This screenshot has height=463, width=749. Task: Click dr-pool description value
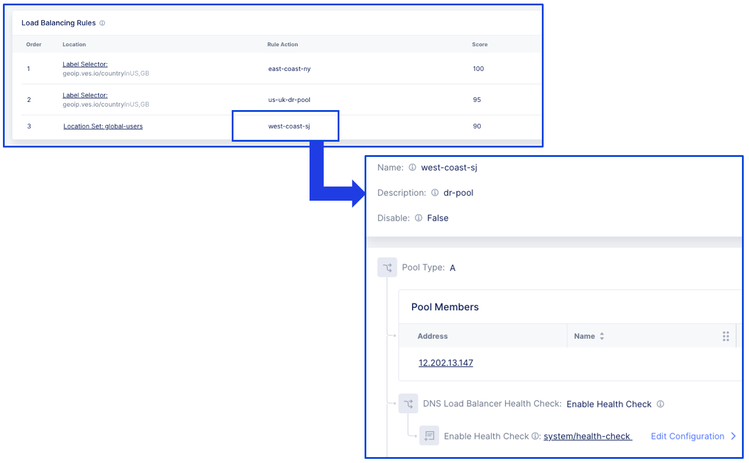tap(458, 193)
